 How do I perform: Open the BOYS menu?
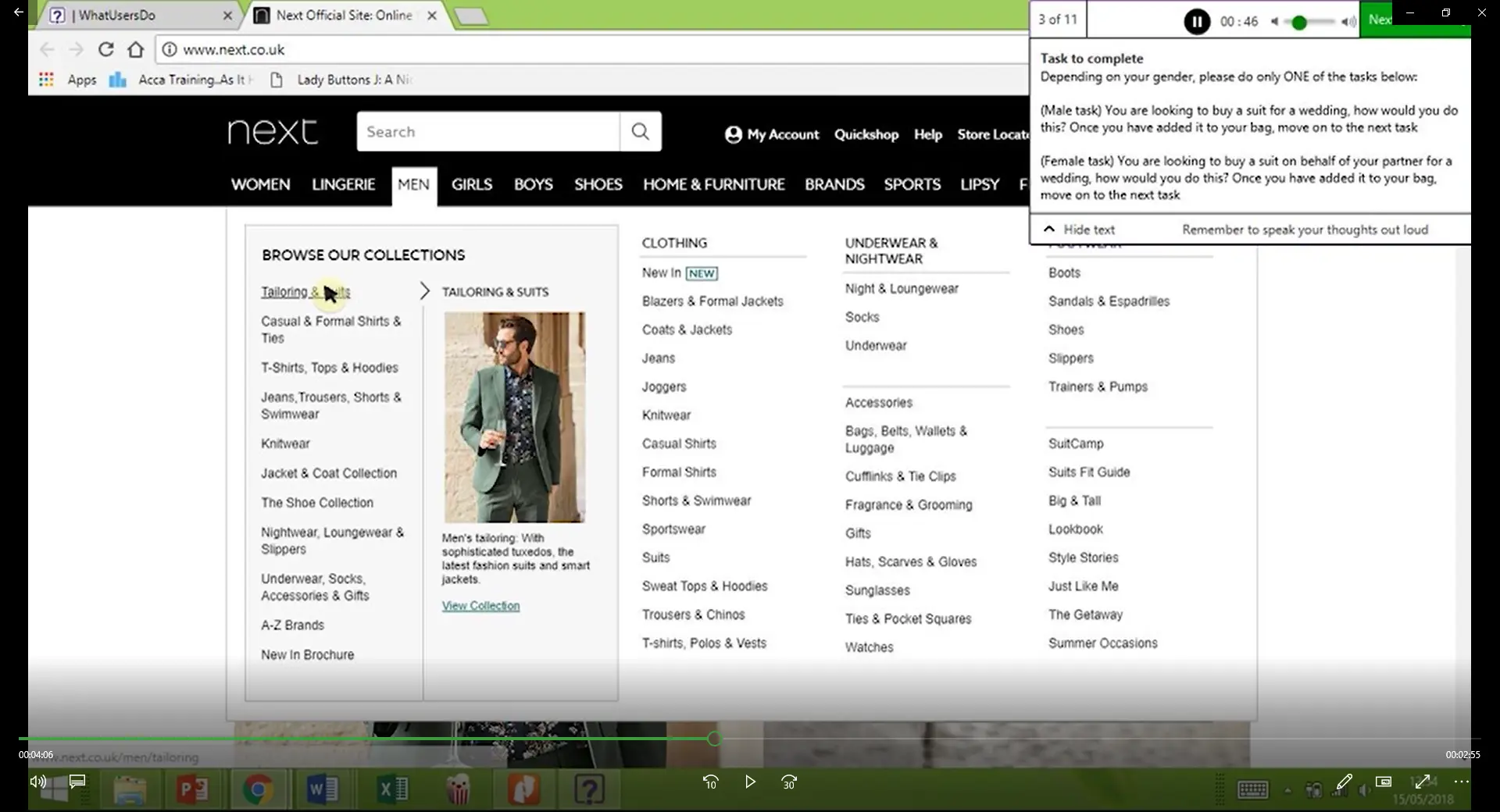click(534, 185)
